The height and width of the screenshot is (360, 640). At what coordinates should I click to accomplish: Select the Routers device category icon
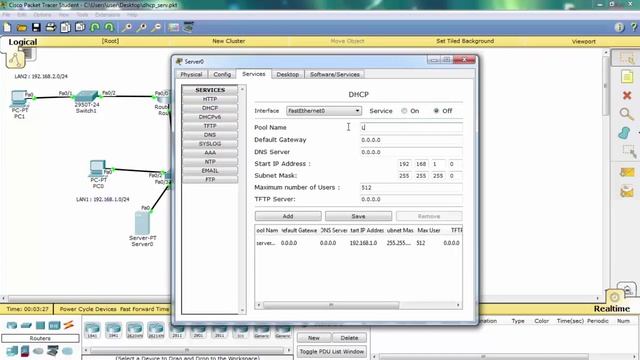pyautogui.click(x=12, y=325)
